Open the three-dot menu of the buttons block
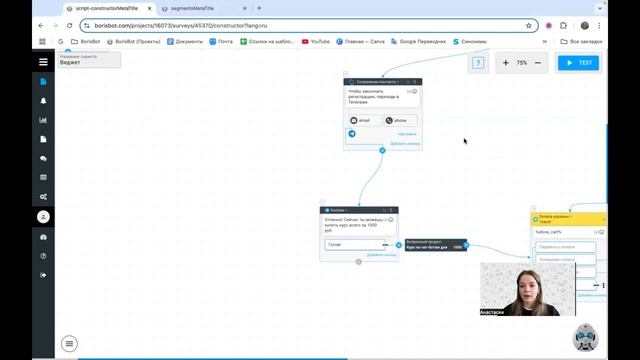The image size is (640, 360). (391, 210)
